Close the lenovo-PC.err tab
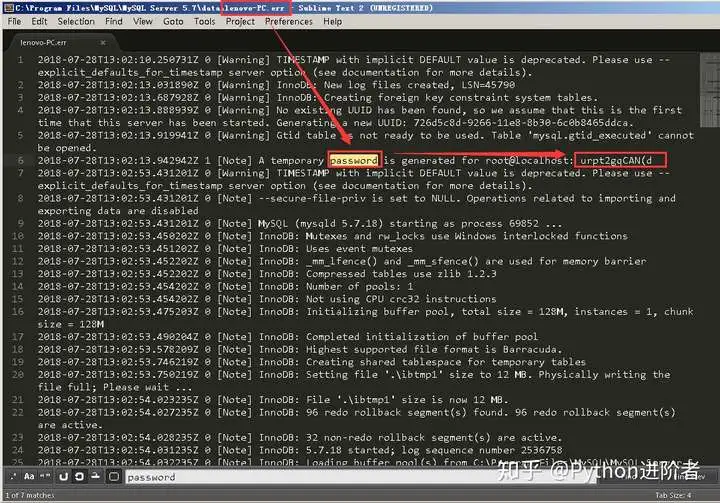 pyautogui.click(x=103, y=43)
